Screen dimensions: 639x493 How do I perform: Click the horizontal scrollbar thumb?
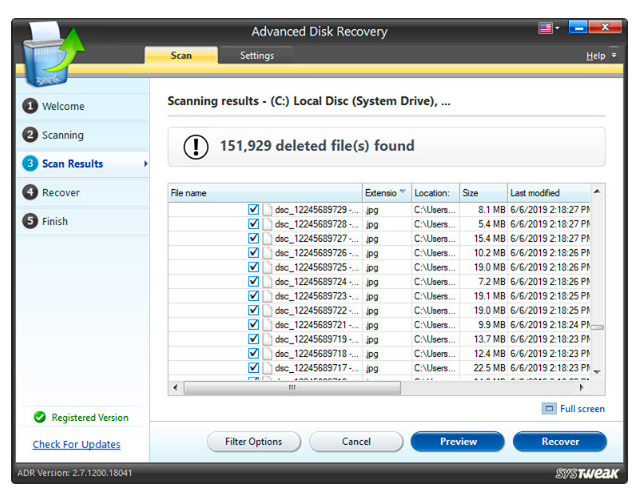pyautogui.click(x=292, y=387)
